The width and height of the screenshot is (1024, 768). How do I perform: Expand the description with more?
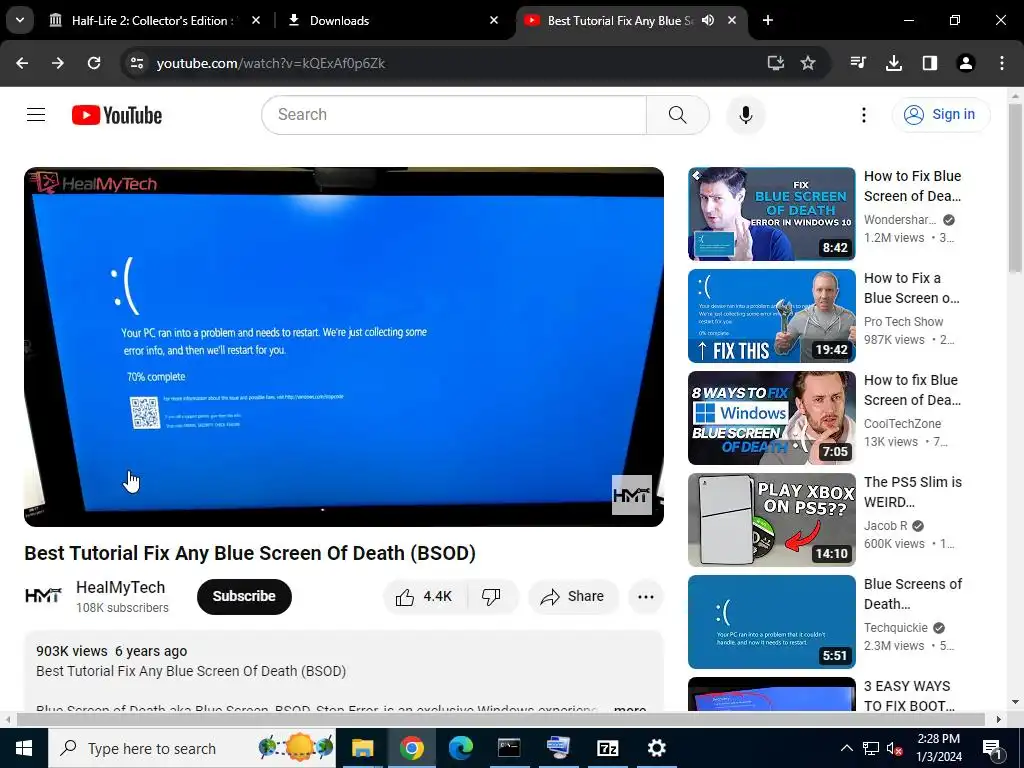(x=630, y=708)
